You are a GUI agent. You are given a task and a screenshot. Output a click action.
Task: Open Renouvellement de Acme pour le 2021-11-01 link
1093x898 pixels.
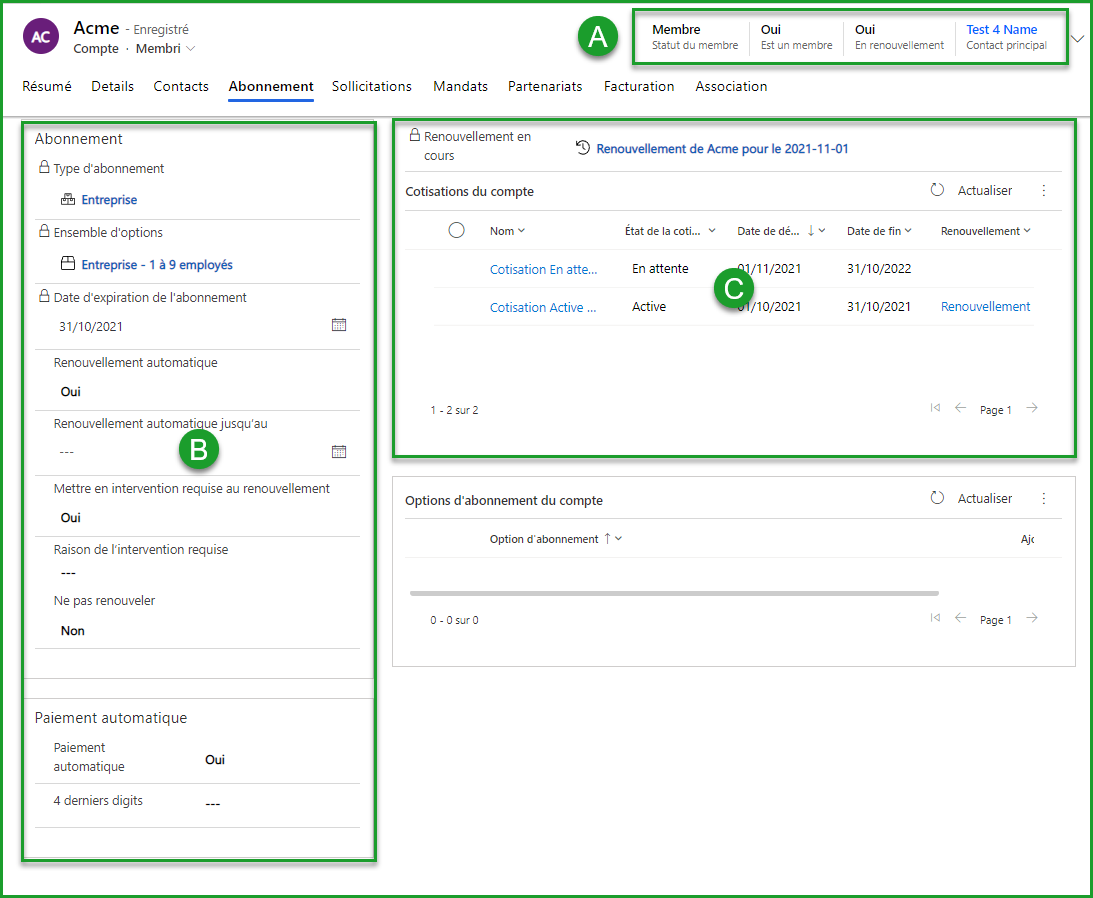click(722, 149)
